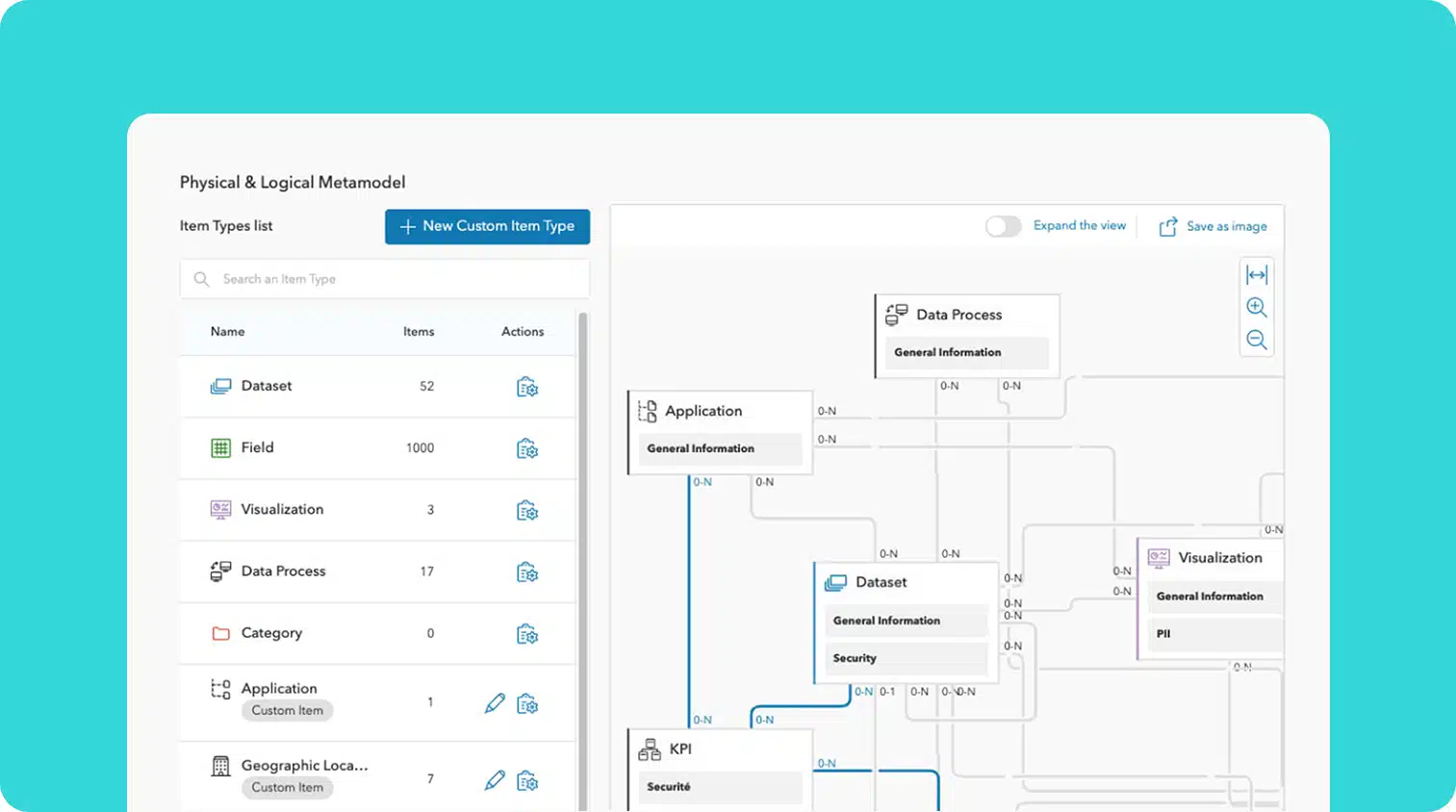1456x812 pixels.
Task: Click the KPI node icon in diagram
Action: click(x=650, y=749)
